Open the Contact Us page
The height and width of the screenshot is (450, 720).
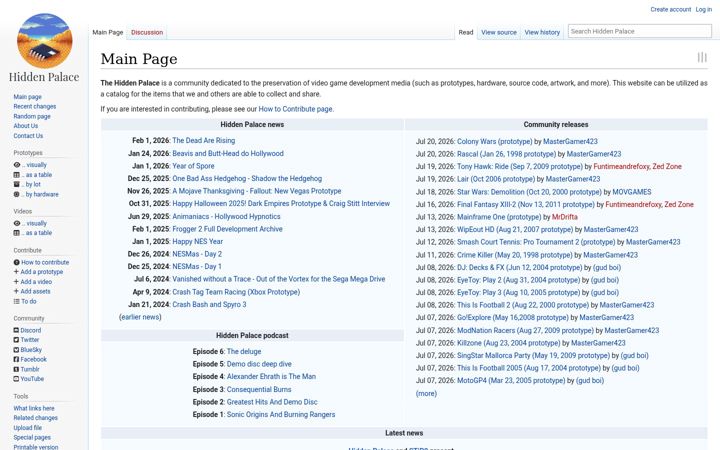(28, 136)
